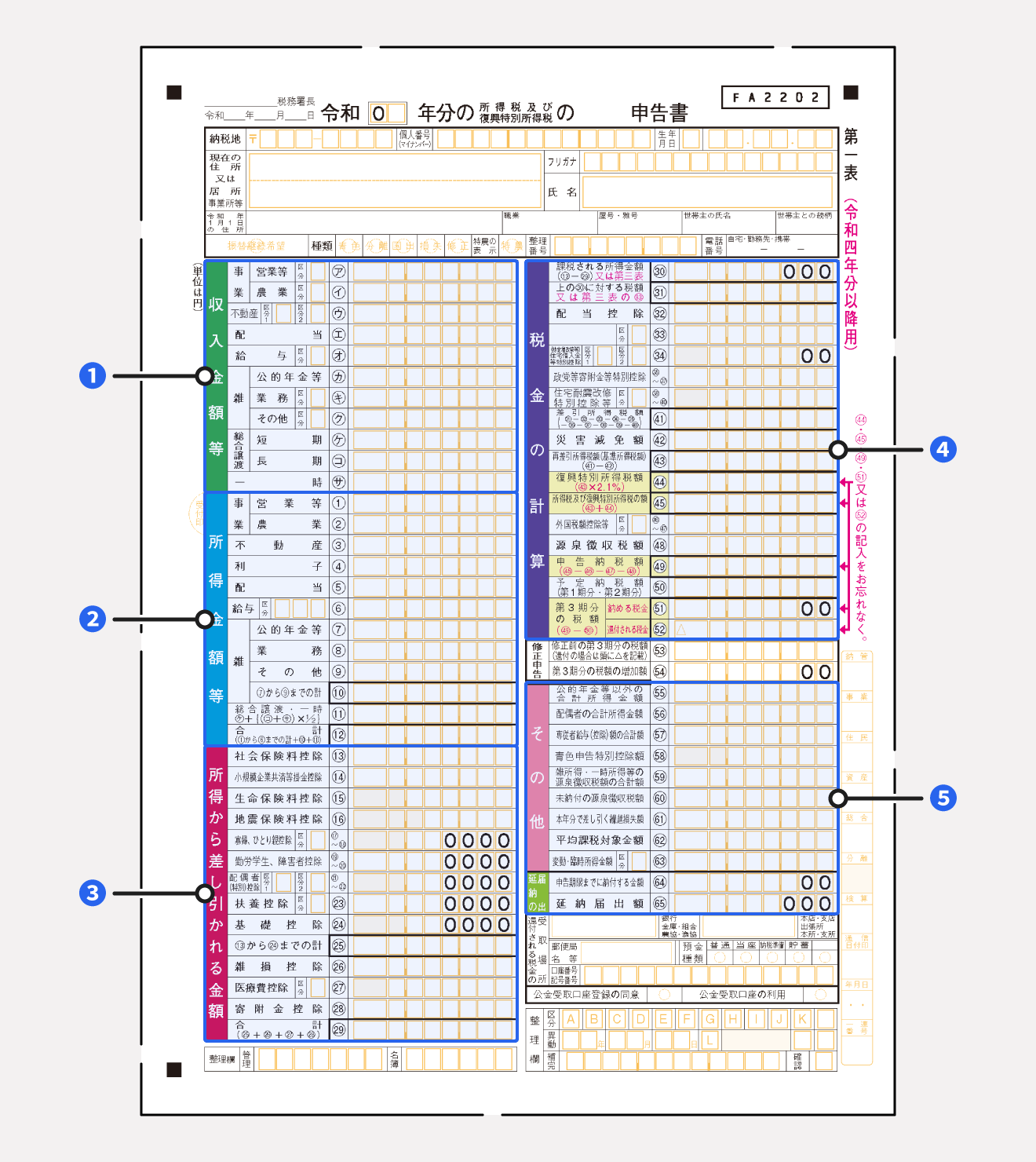Image resolution: width=1036 pixels, height=1162 pixels.
Task: Click the 世帯主との続柄 field
Action: (806, 223)
